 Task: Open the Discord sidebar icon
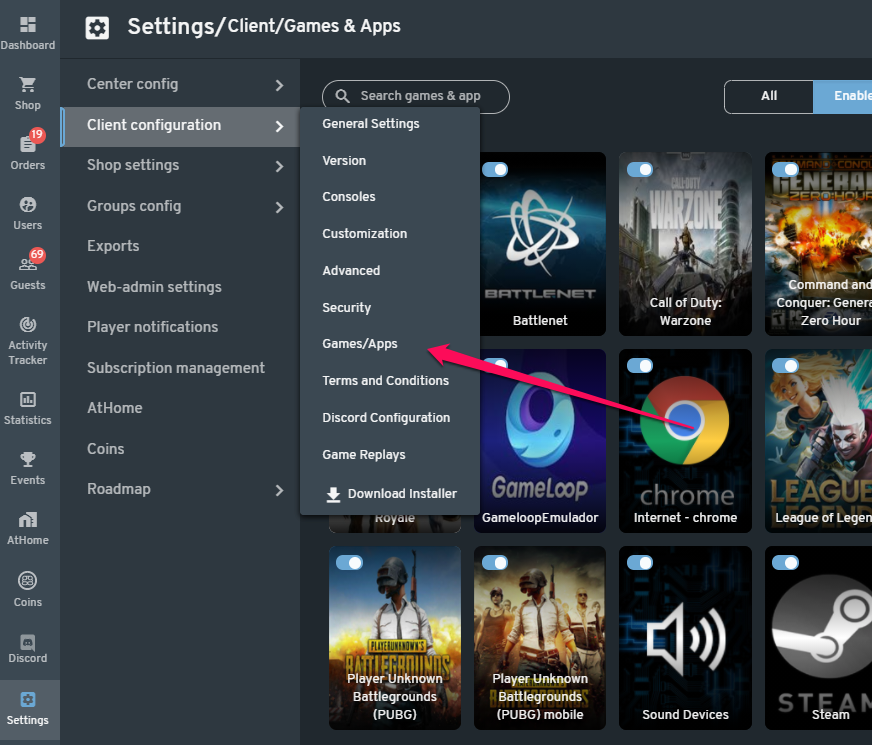click(x=28, y=642)
